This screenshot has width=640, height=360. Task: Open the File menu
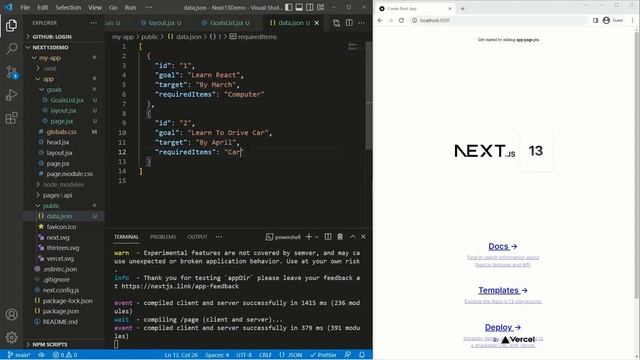coord(25,7)
